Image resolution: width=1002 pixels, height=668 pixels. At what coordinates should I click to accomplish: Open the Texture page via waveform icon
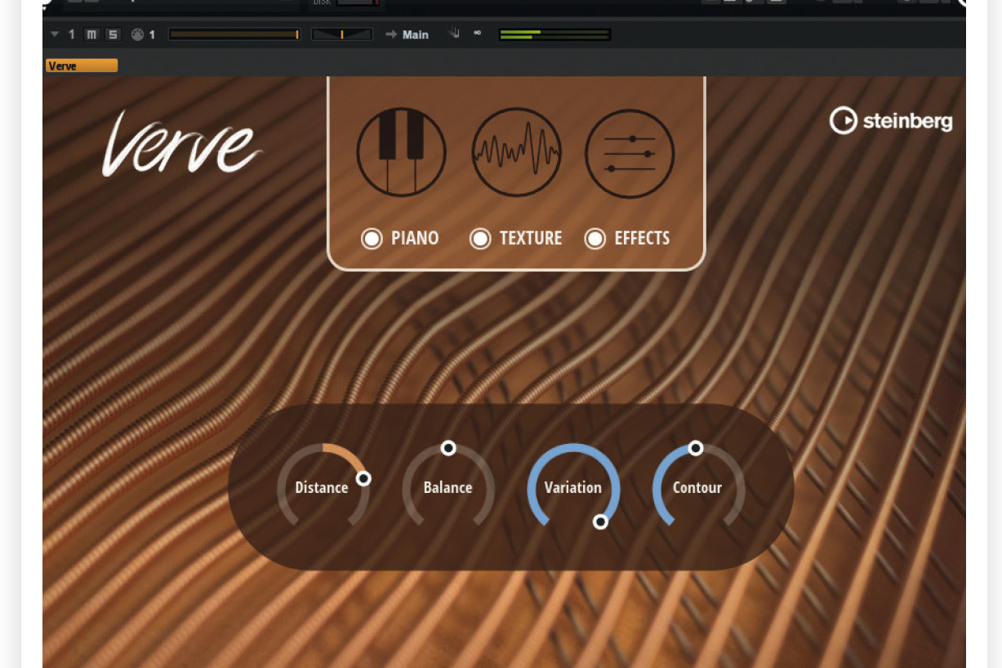coord(516,152)
